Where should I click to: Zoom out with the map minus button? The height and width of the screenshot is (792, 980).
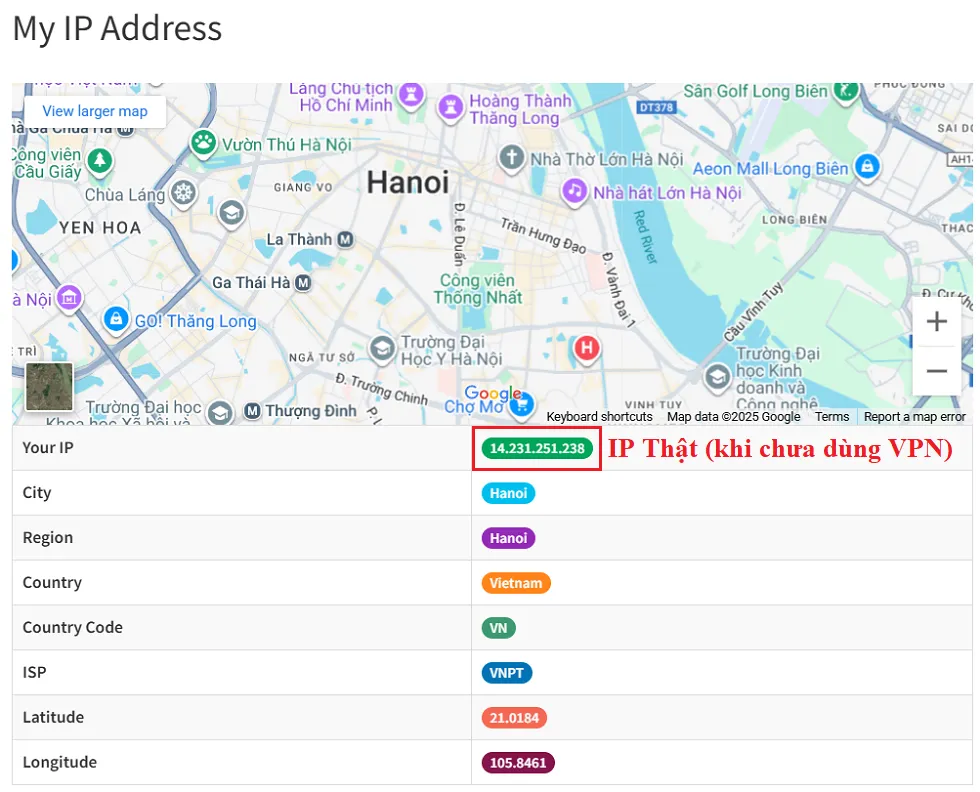pyautogui.click(x=936, y=371)
